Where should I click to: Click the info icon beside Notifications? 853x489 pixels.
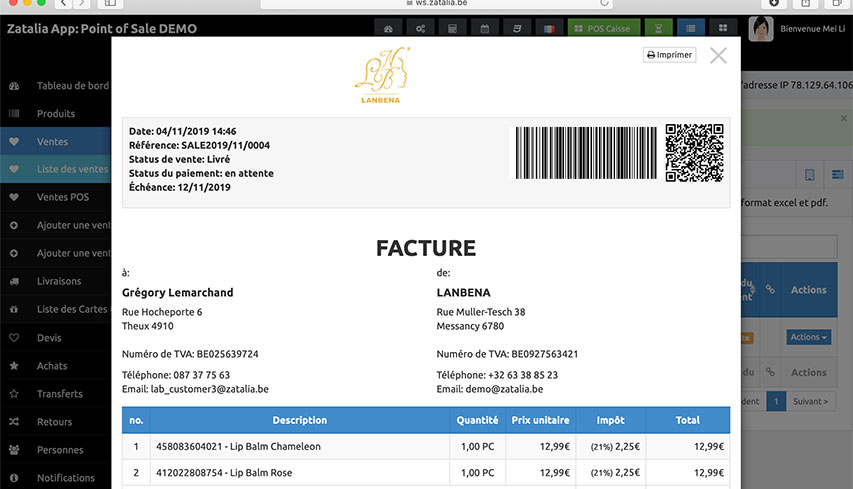click(14, 478)
